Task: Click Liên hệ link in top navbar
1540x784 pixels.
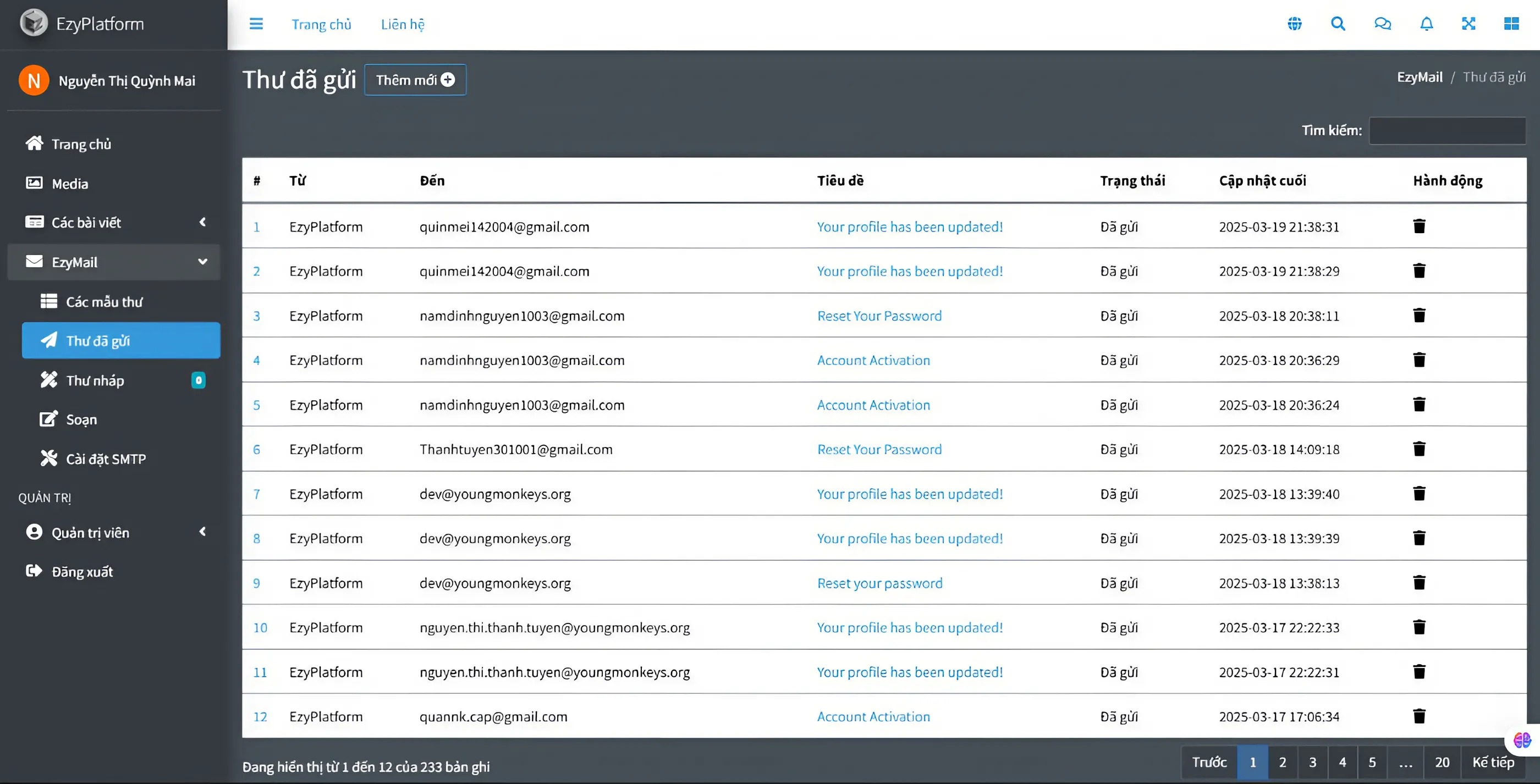Action: [403, 24]
